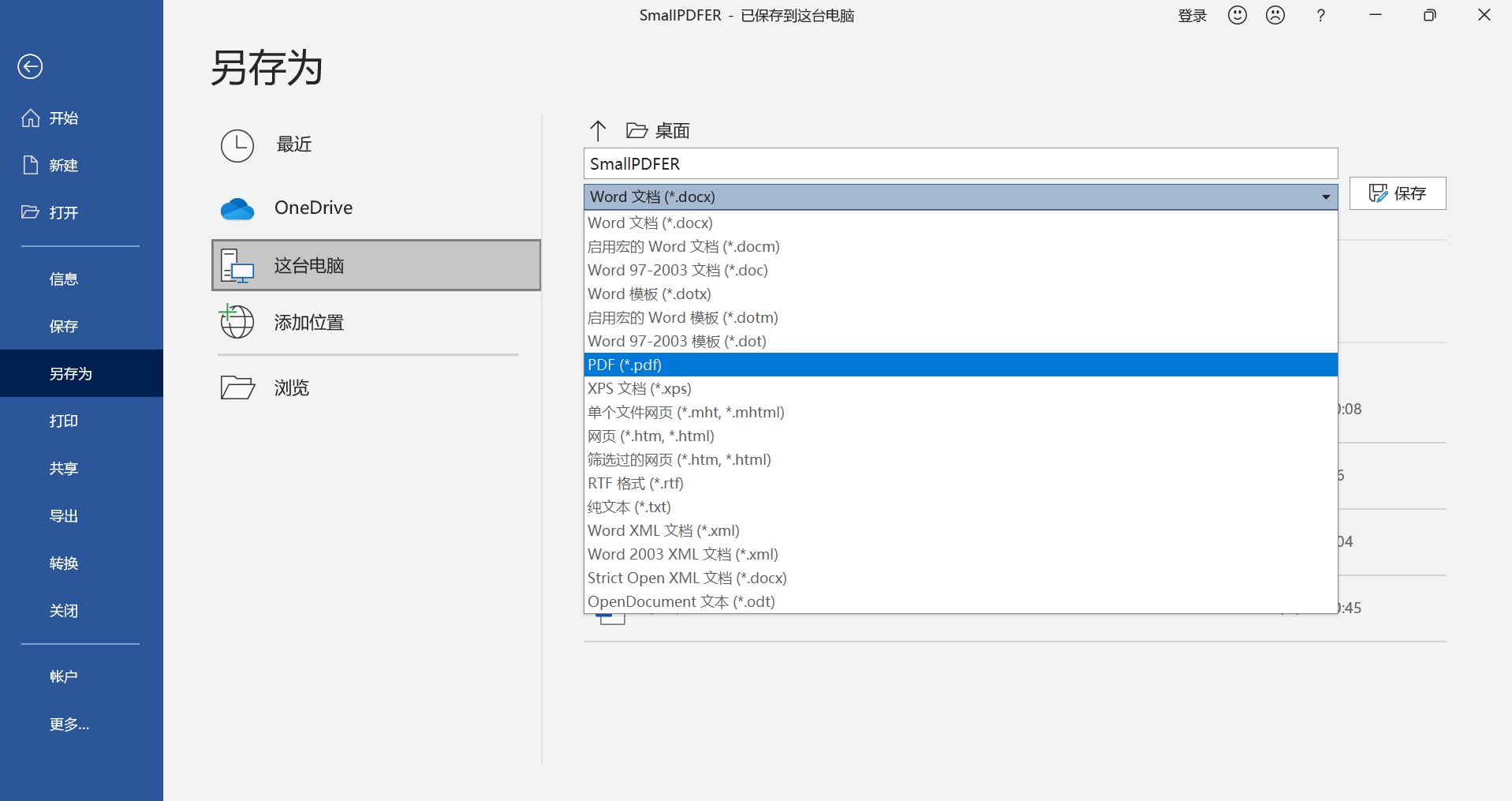
Task: Click the 保存 save button
Action: coord(1397,193)
